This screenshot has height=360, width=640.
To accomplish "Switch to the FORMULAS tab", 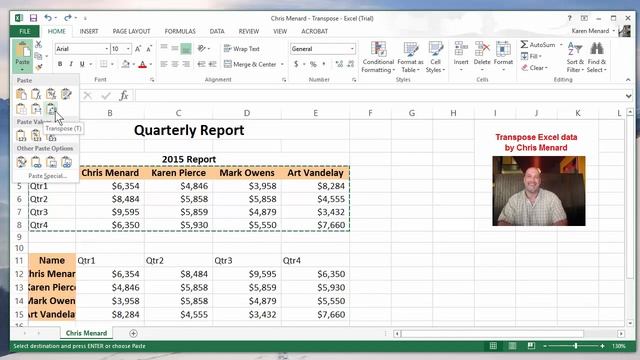I will (180, 31).
